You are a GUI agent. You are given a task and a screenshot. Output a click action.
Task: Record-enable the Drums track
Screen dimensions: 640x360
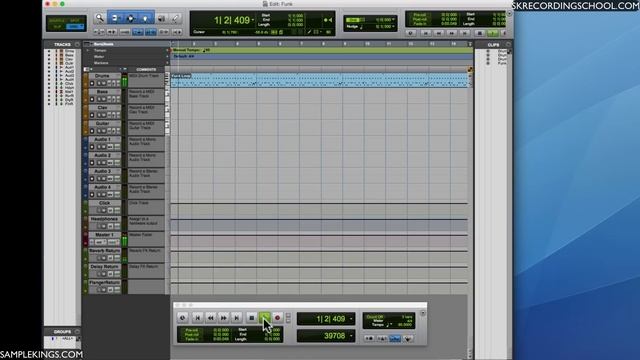(92, 83)
